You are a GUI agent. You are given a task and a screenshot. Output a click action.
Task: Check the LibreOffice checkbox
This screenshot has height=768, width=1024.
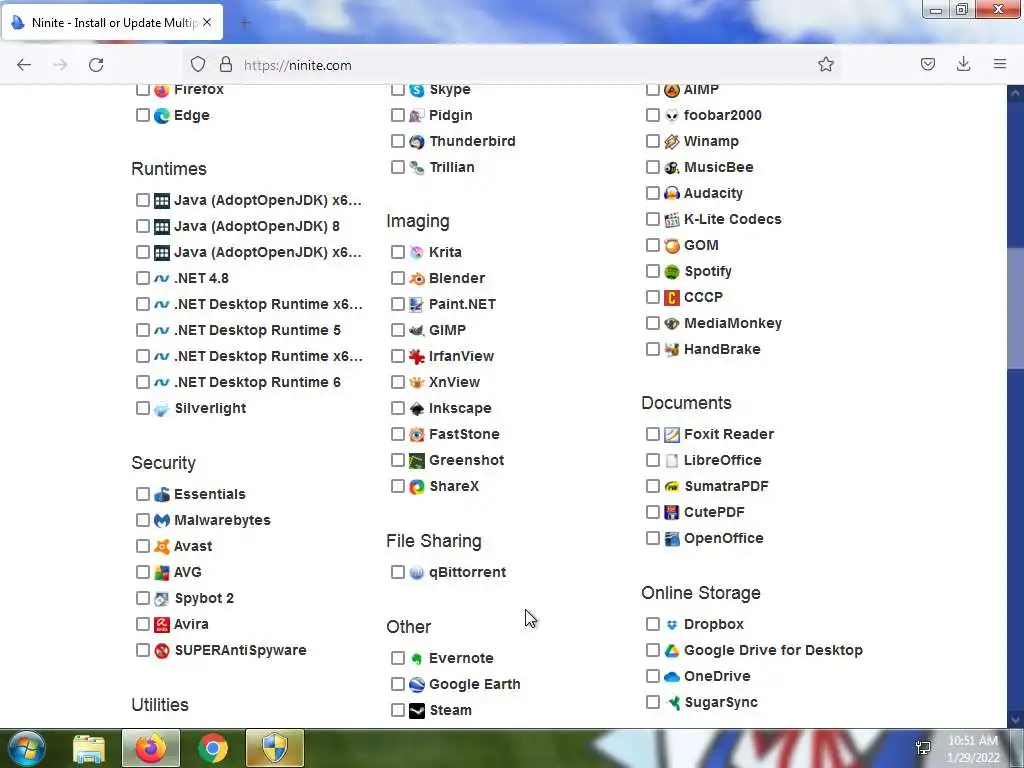tap(652, 460)
